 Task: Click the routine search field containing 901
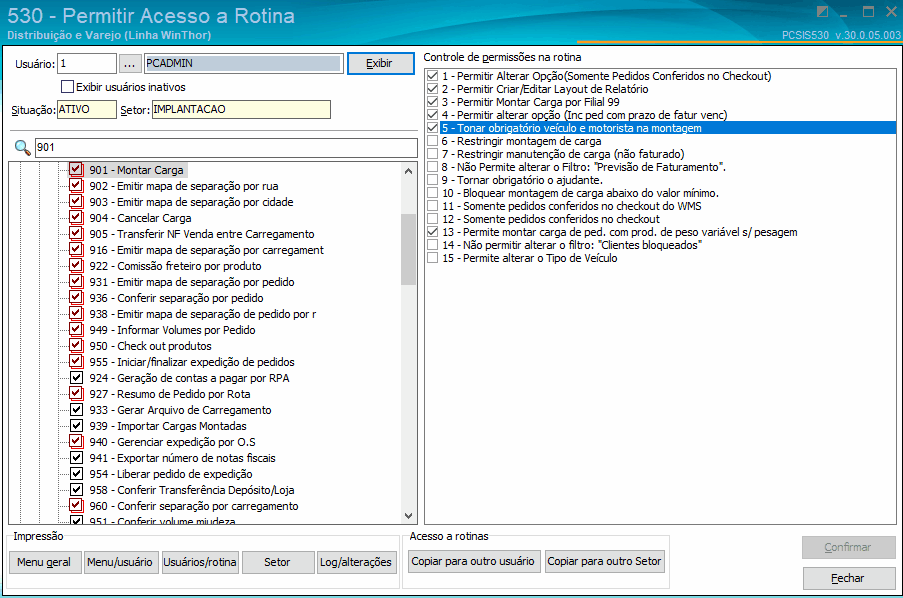pyautogui.click(x=226, y=147)
